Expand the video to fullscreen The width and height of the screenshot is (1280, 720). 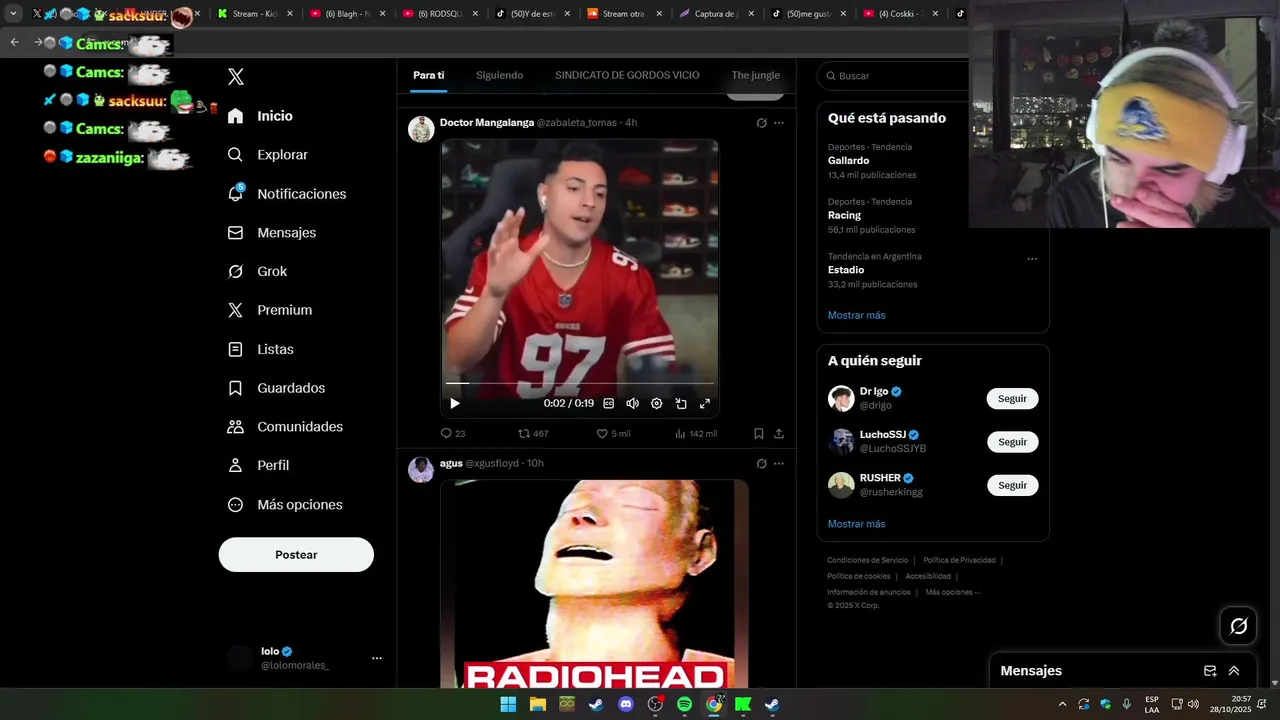[705, 403]
